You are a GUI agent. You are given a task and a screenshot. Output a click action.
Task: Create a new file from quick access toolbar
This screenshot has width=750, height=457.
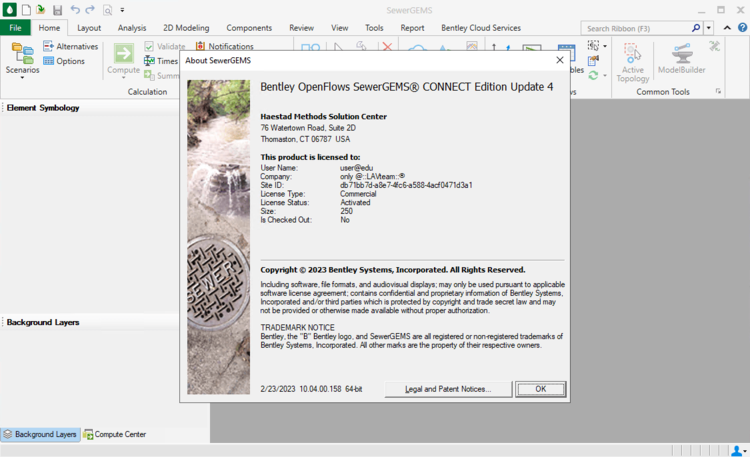pos(26,10)
